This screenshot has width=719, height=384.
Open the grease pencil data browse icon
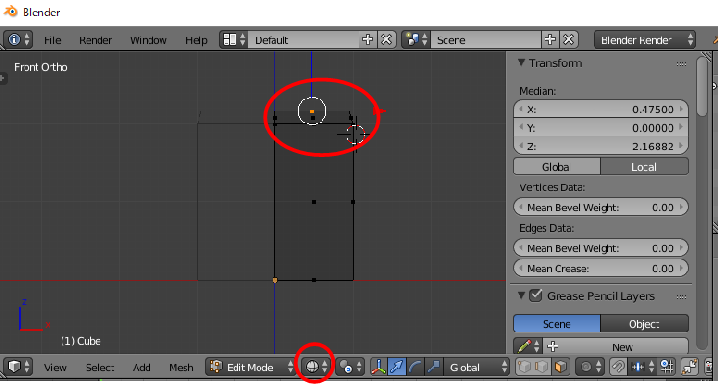click(x=528, y=346)
